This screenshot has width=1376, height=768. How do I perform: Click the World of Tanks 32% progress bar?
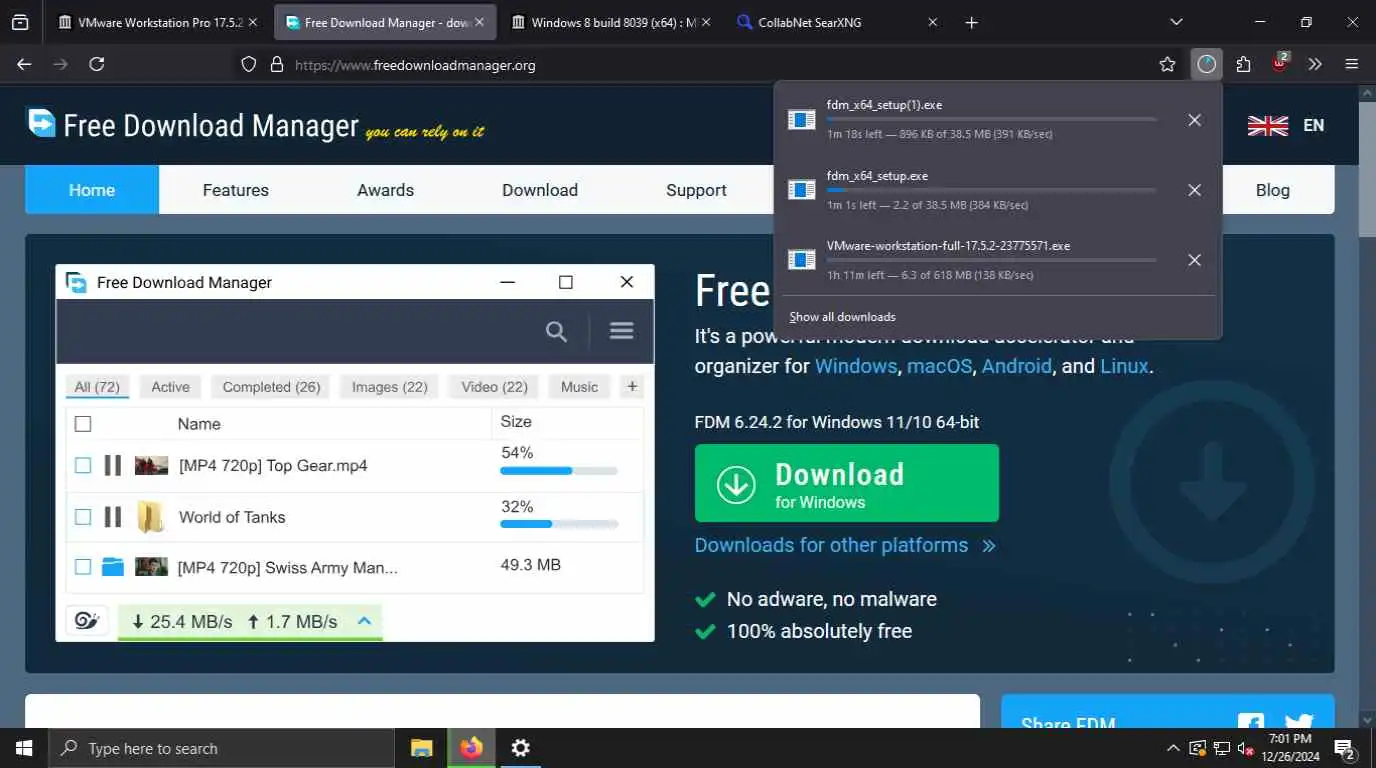(x=559, y=524)
